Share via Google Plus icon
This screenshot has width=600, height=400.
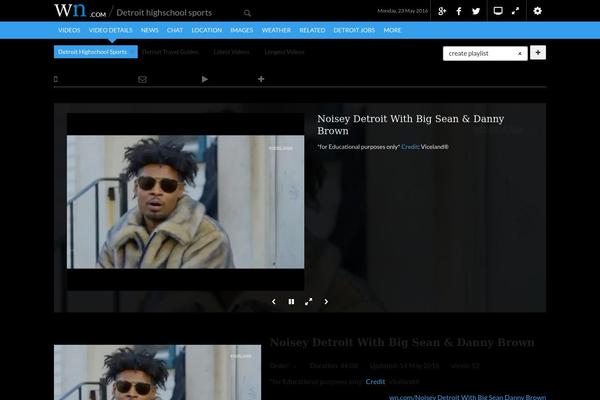coord(442,11)
